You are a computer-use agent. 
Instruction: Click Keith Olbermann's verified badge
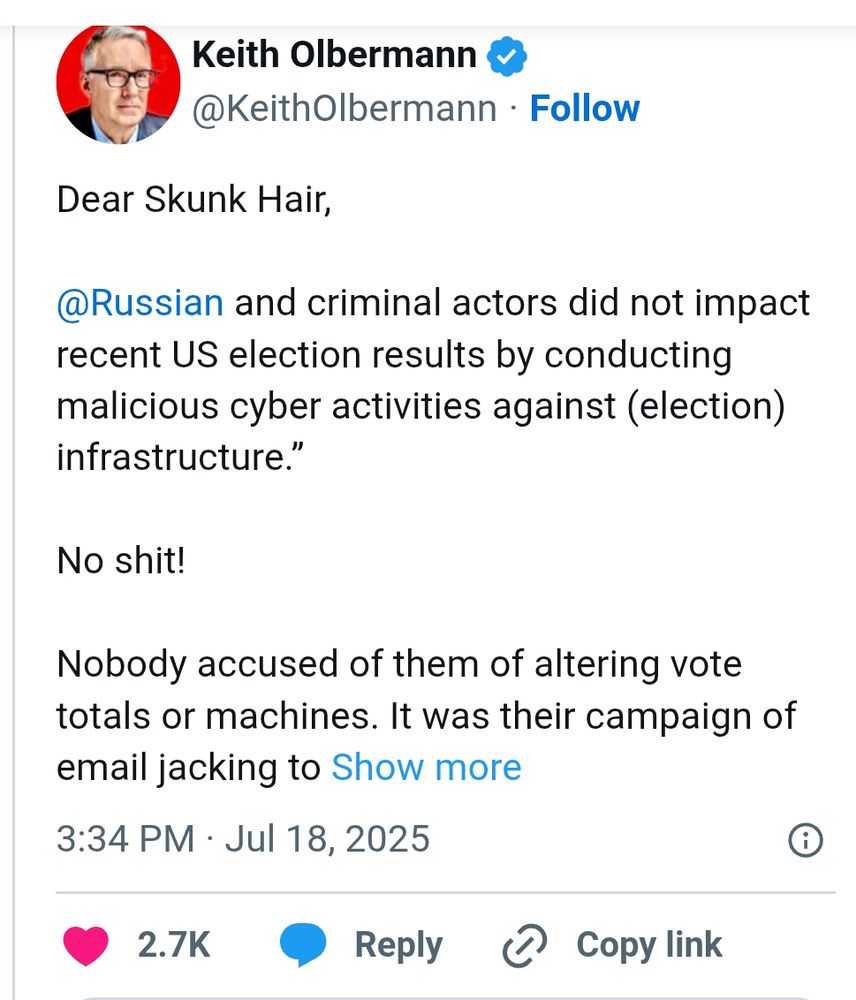tap(507, 55)
